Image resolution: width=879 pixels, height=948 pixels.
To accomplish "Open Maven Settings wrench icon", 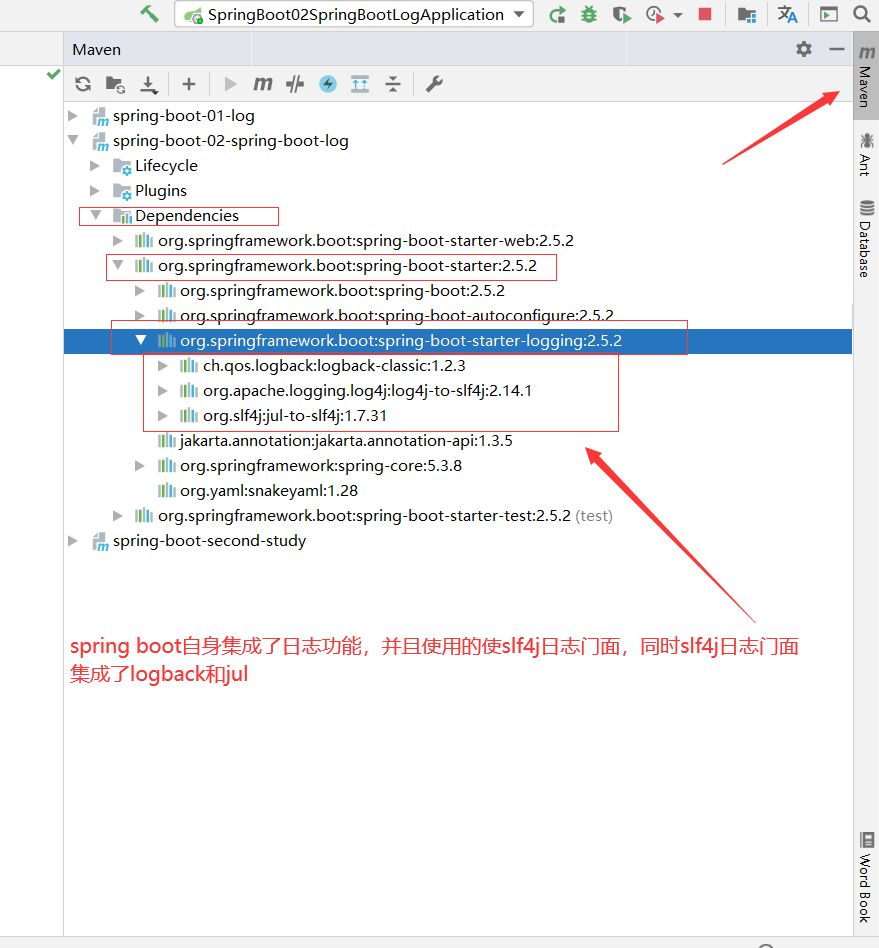I will [x=434, y=84].
